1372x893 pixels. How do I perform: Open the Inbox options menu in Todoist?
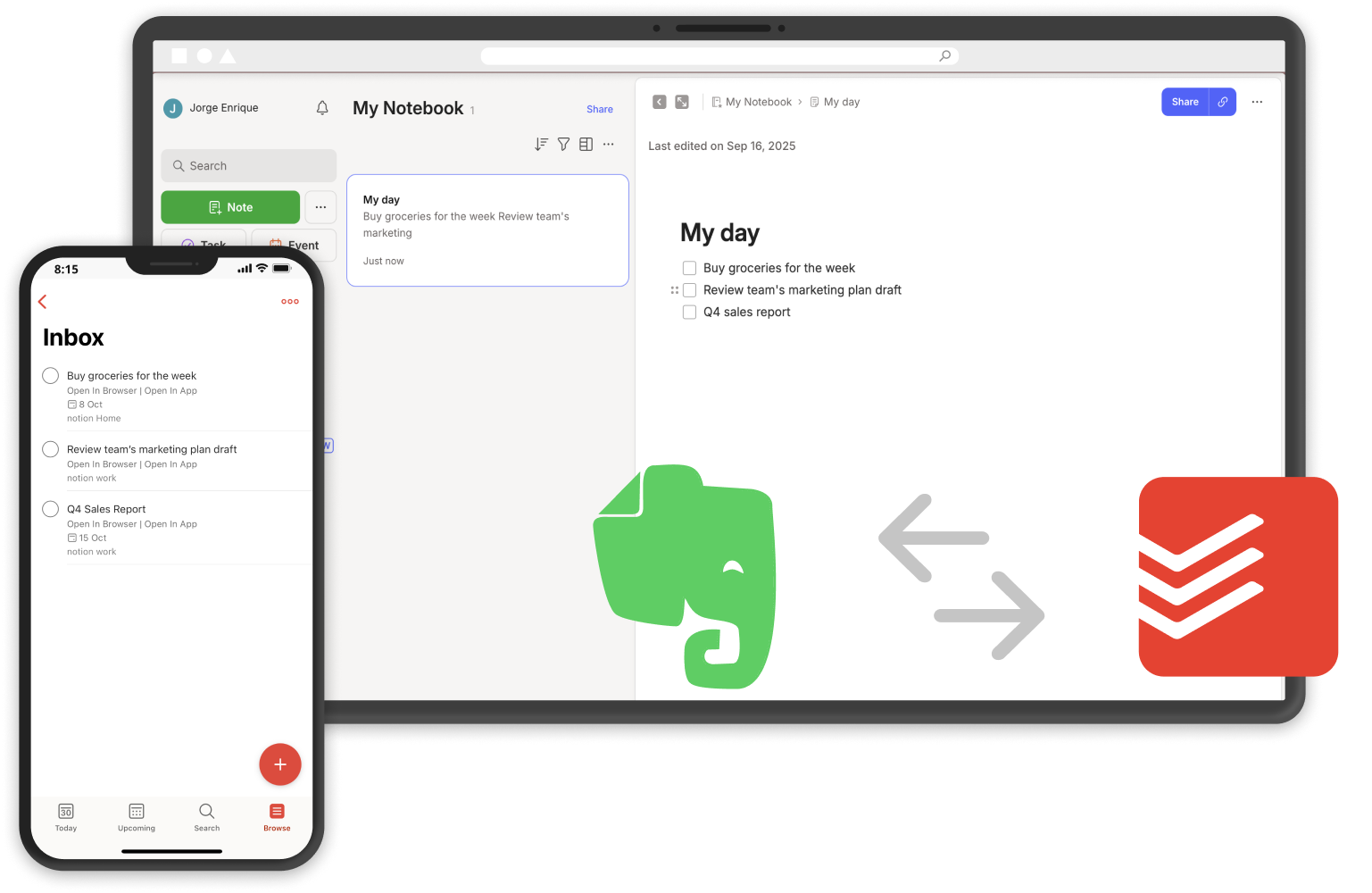pyautogui.click(x=290, y=301)
